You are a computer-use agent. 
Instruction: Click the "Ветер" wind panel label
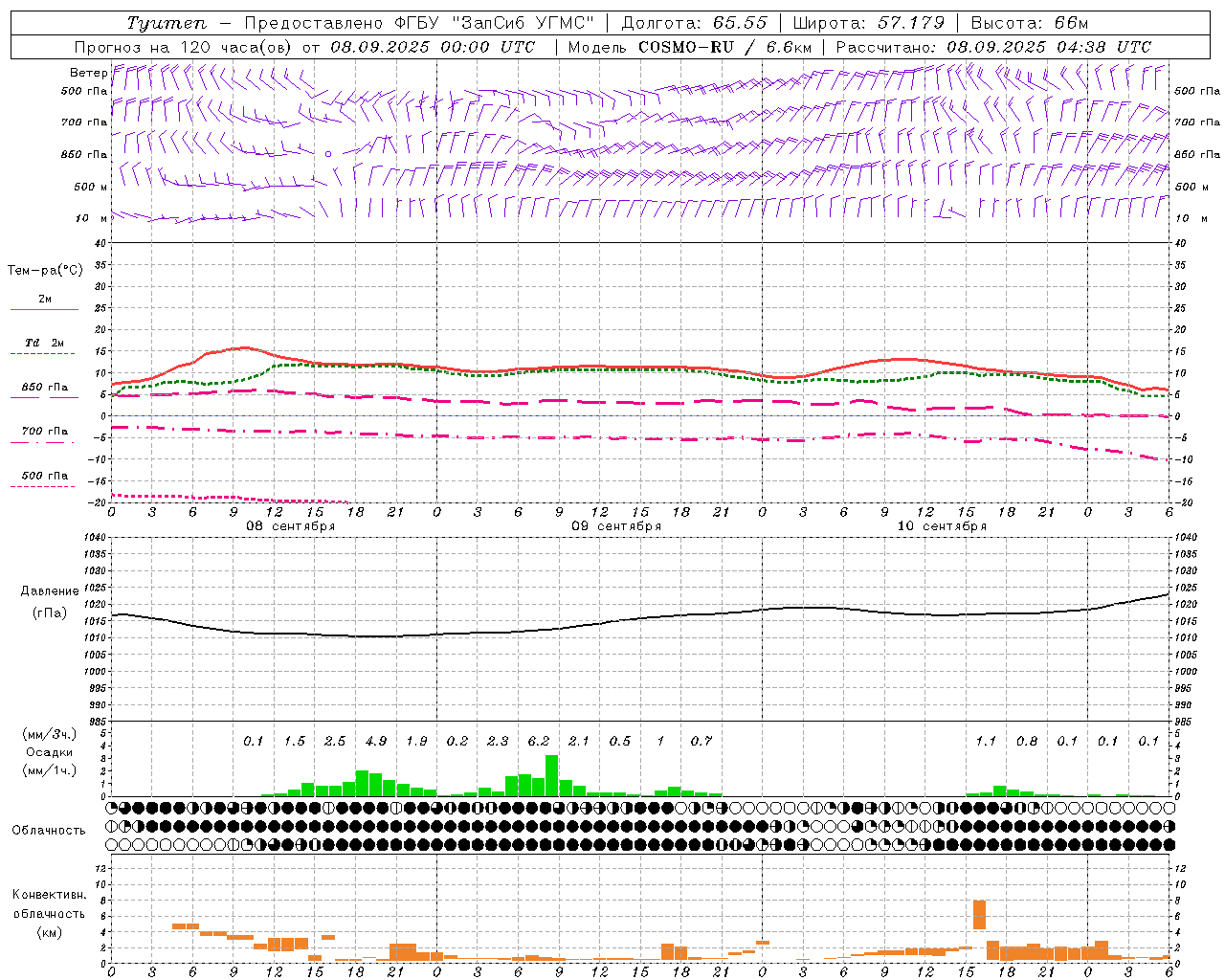pyautogui.click(x=88, y=73)
